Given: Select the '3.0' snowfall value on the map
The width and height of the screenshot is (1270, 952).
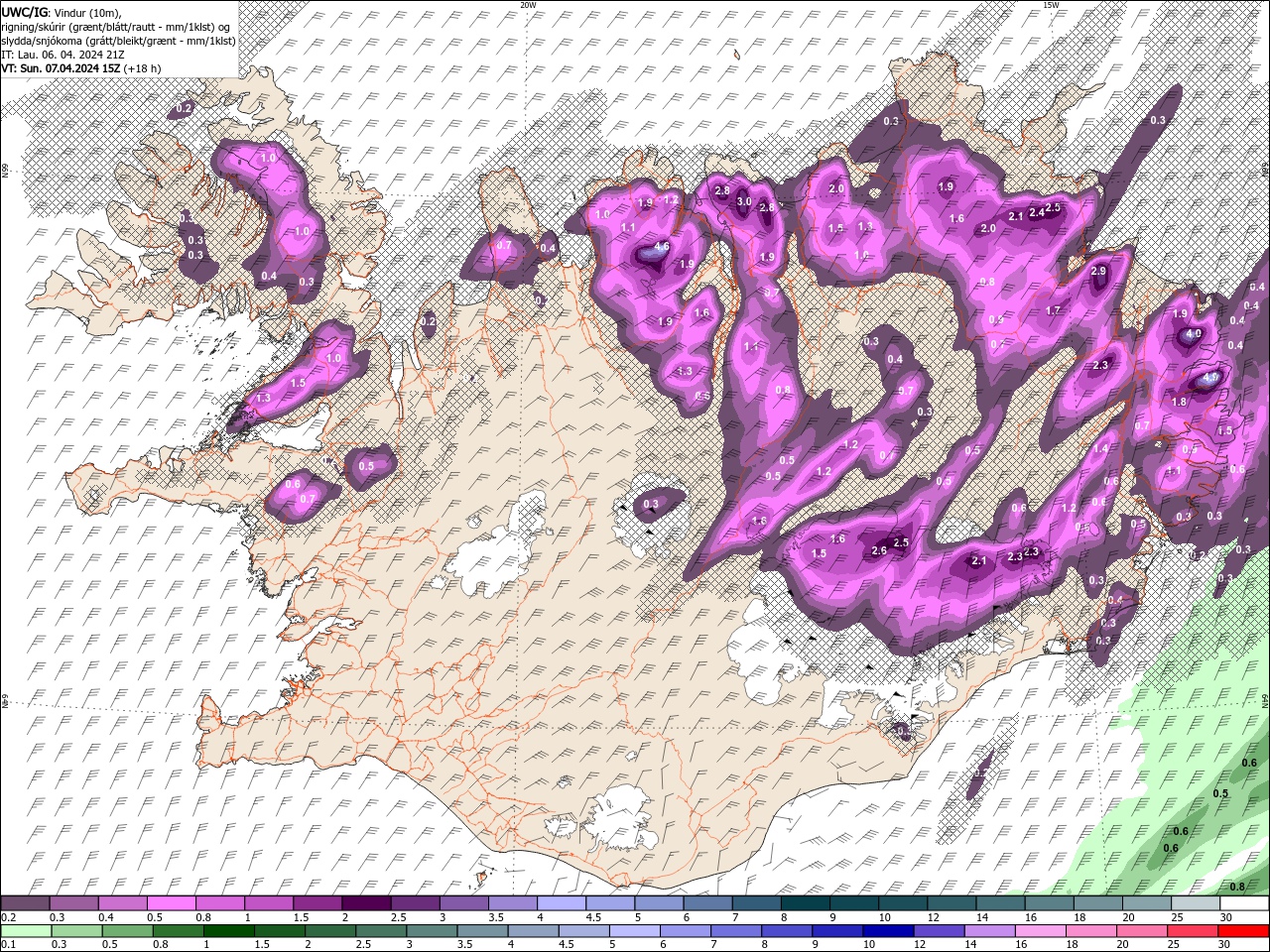Looking at the screenshot, I should point(744,201).
